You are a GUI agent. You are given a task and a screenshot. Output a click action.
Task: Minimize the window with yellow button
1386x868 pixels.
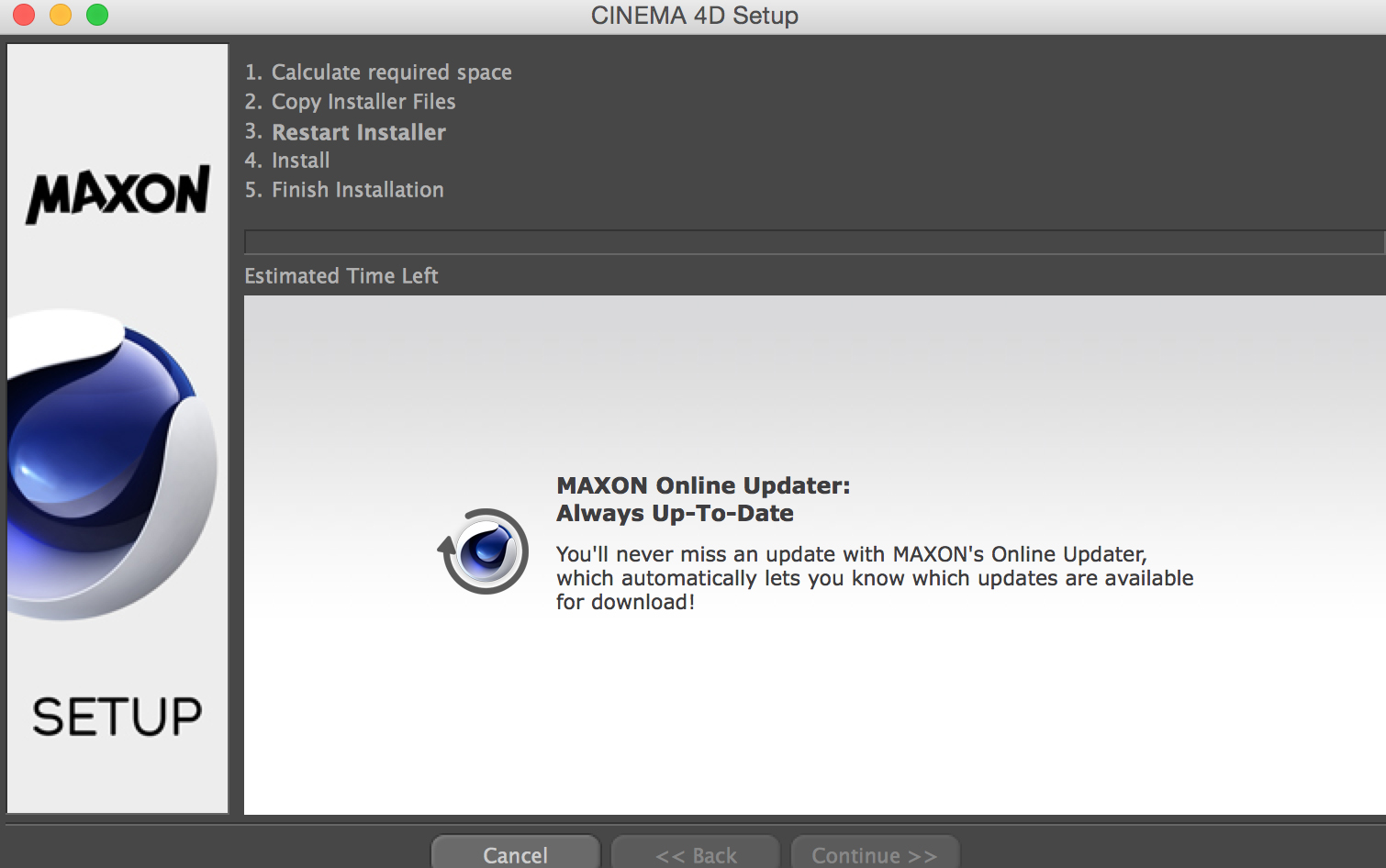tap(61, 15)
